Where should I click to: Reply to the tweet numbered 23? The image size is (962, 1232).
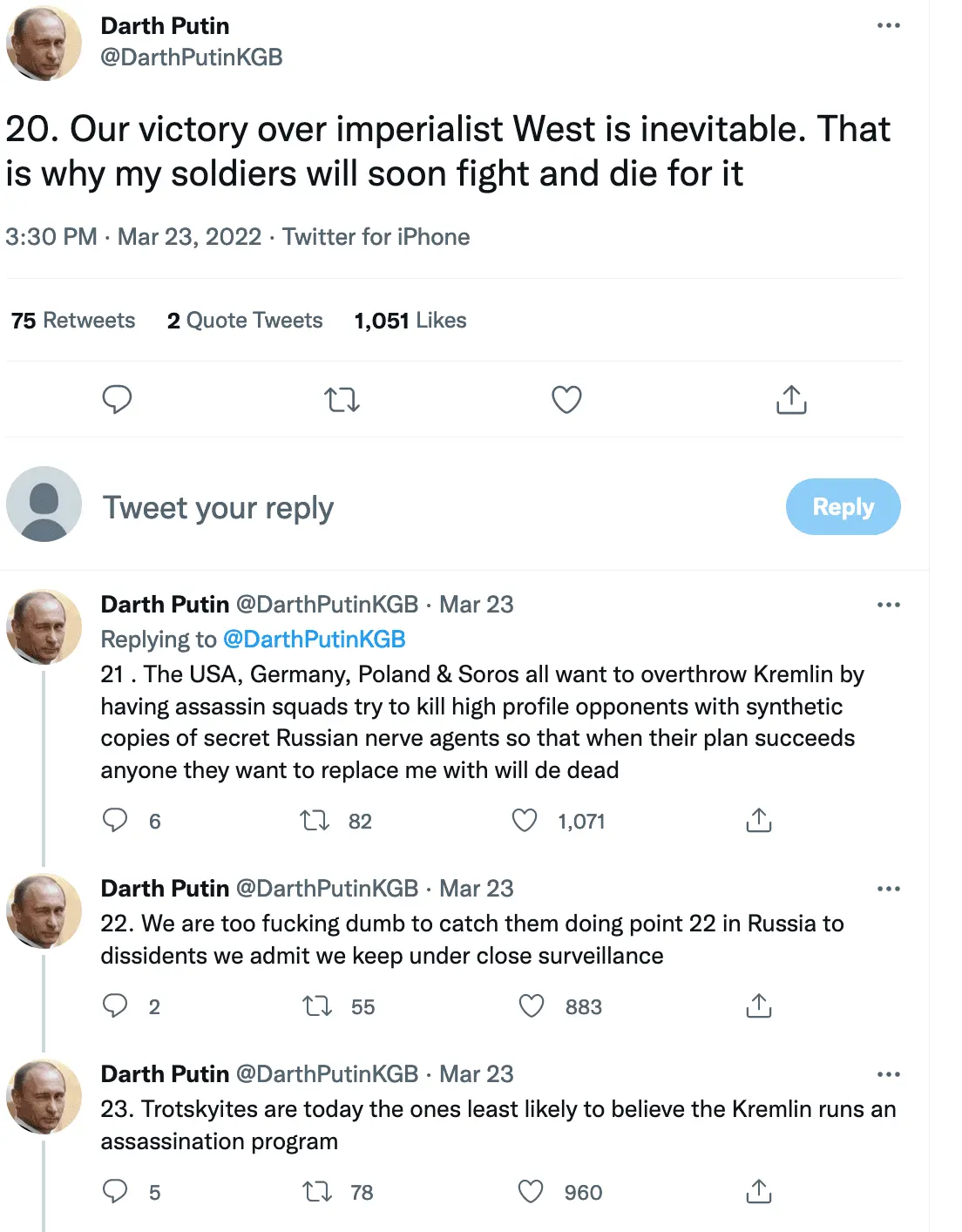point(115,1192)
